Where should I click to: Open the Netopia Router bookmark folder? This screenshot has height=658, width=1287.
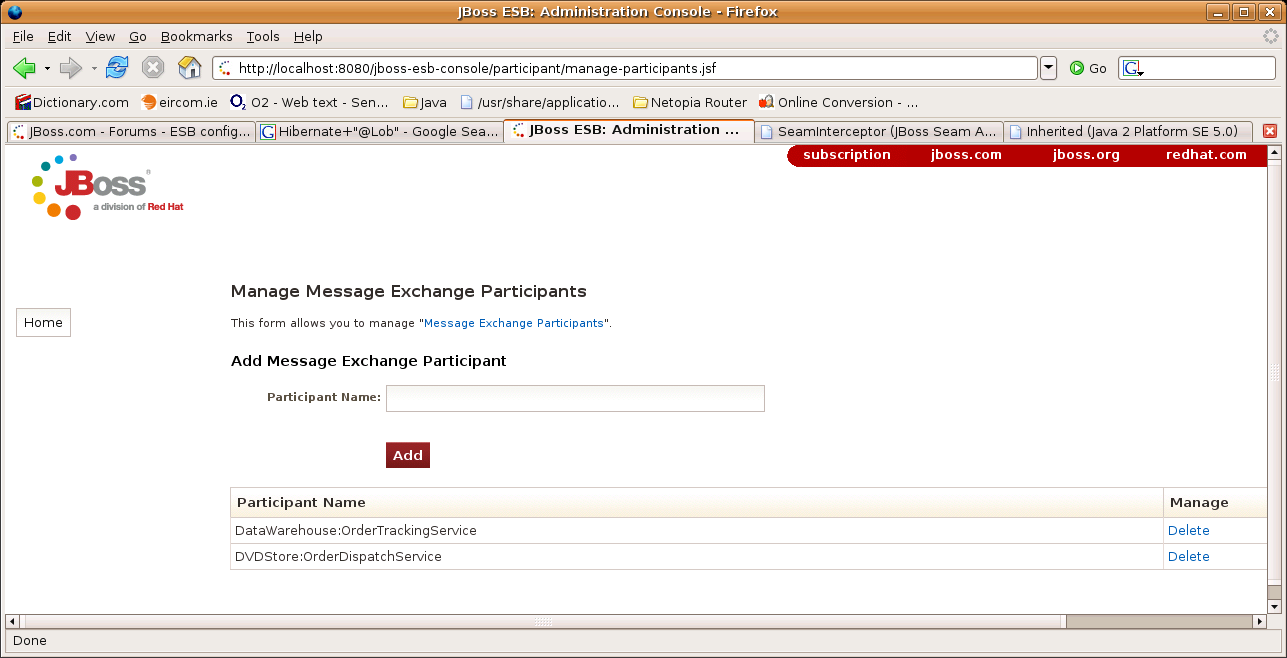pos(690,102)
